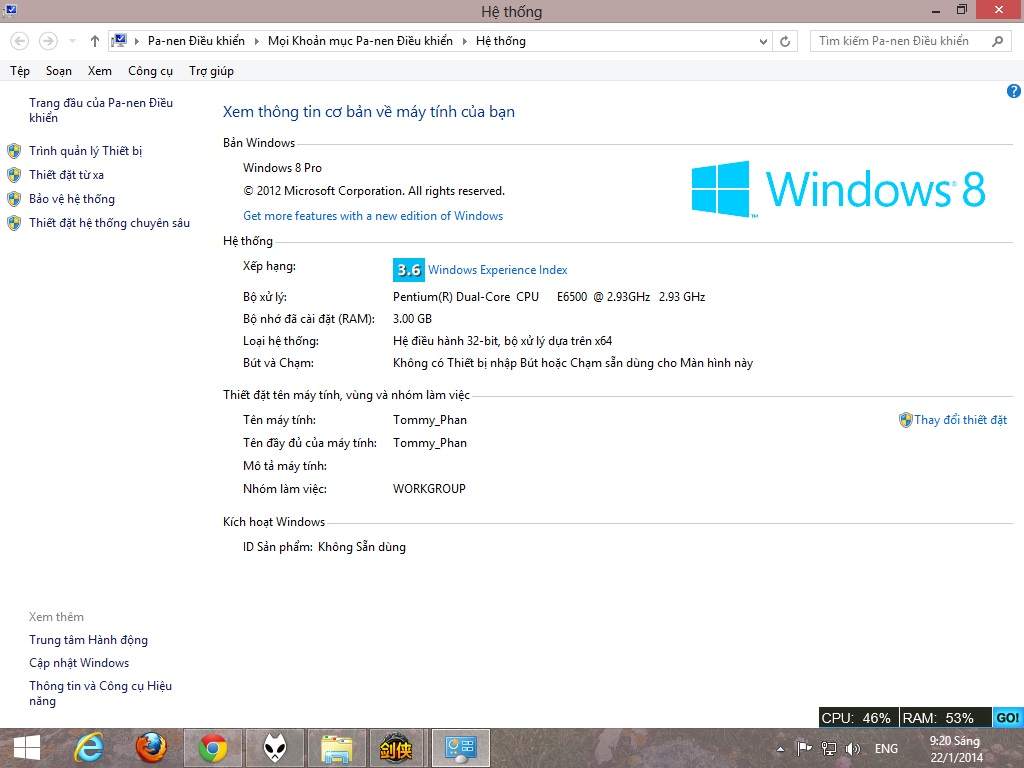Open the Trợ giúp menu

tap(212, 71)
